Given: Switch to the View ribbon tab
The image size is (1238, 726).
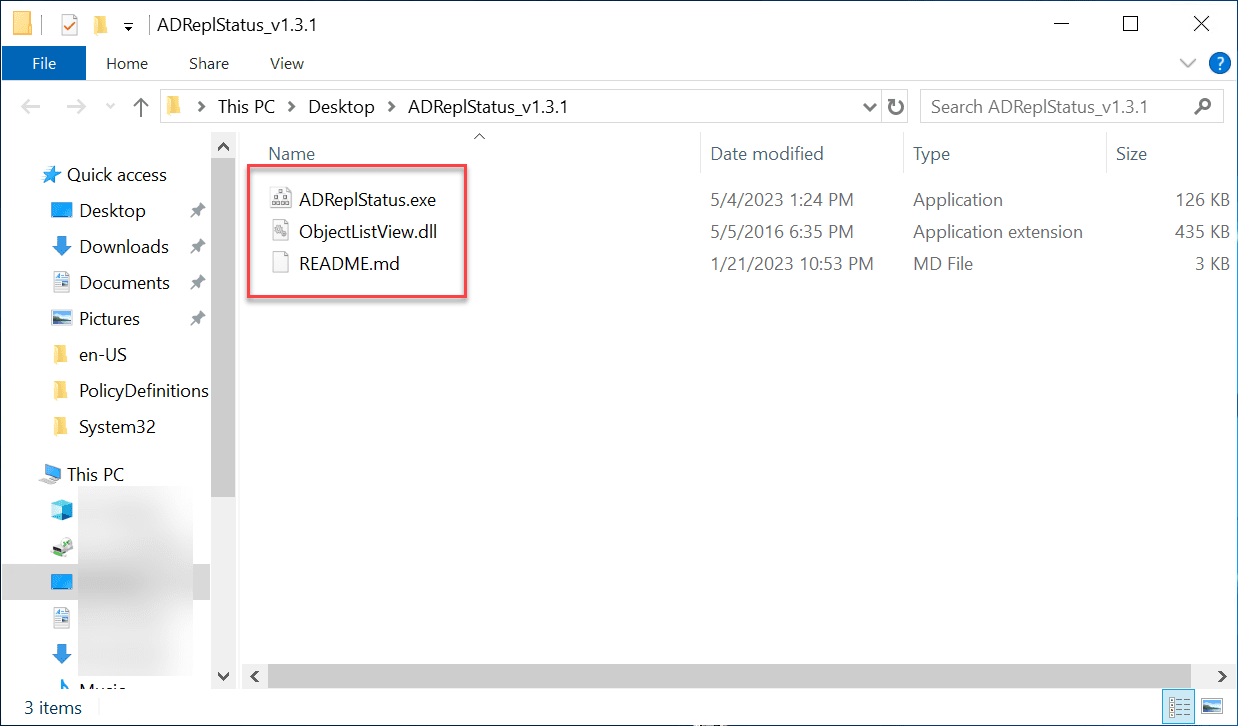Looking at the screenshot, I should [286, 63].
